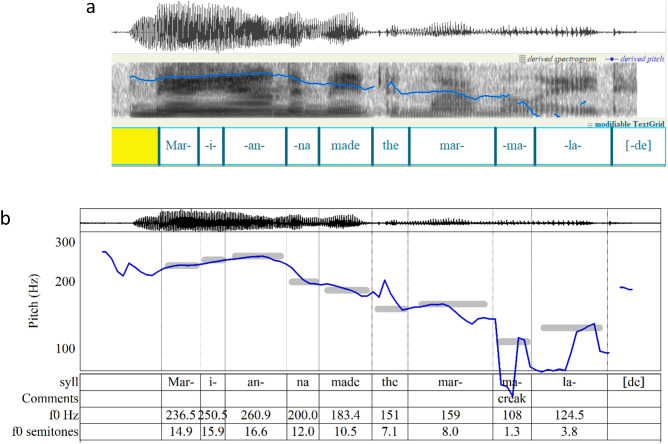
Task: Click the 'creak' comment cell
Action: pyautogui.click(x=512, y=398)
